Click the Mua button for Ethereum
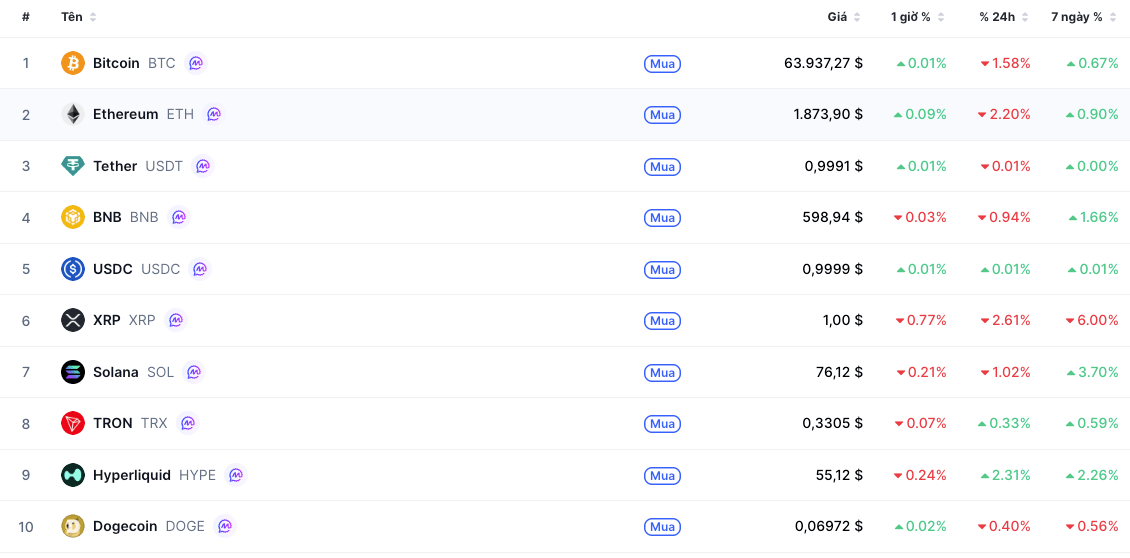 (662, 115)
